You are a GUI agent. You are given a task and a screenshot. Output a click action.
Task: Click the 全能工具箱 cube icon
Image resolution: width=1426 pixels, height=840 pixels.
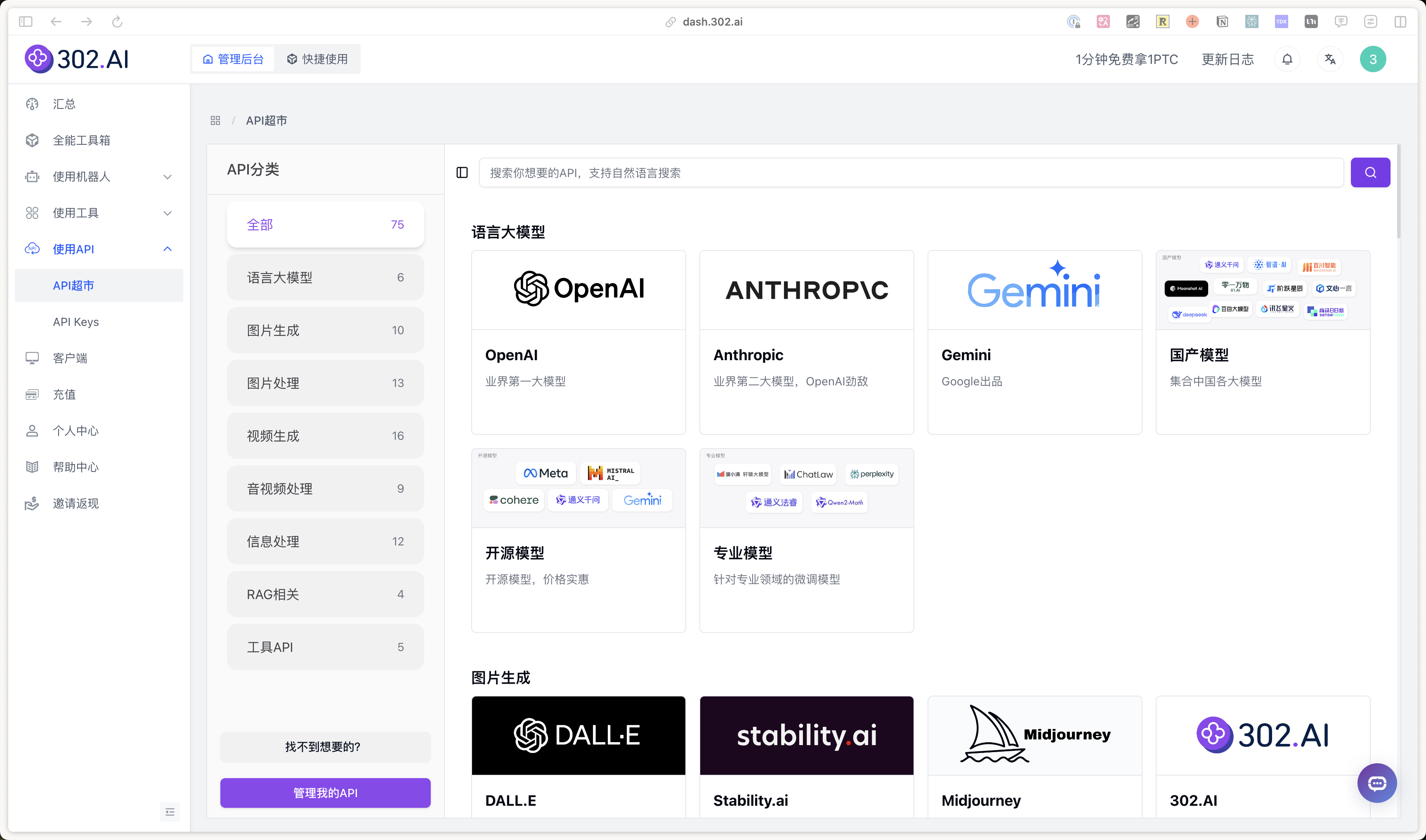32,140
